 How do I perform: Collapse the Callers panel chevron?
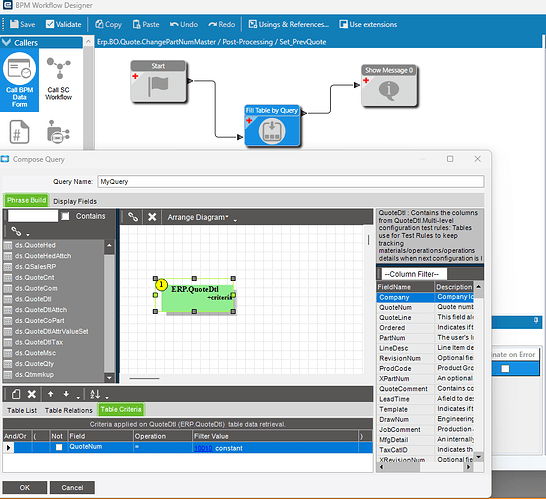coord(6,42)
